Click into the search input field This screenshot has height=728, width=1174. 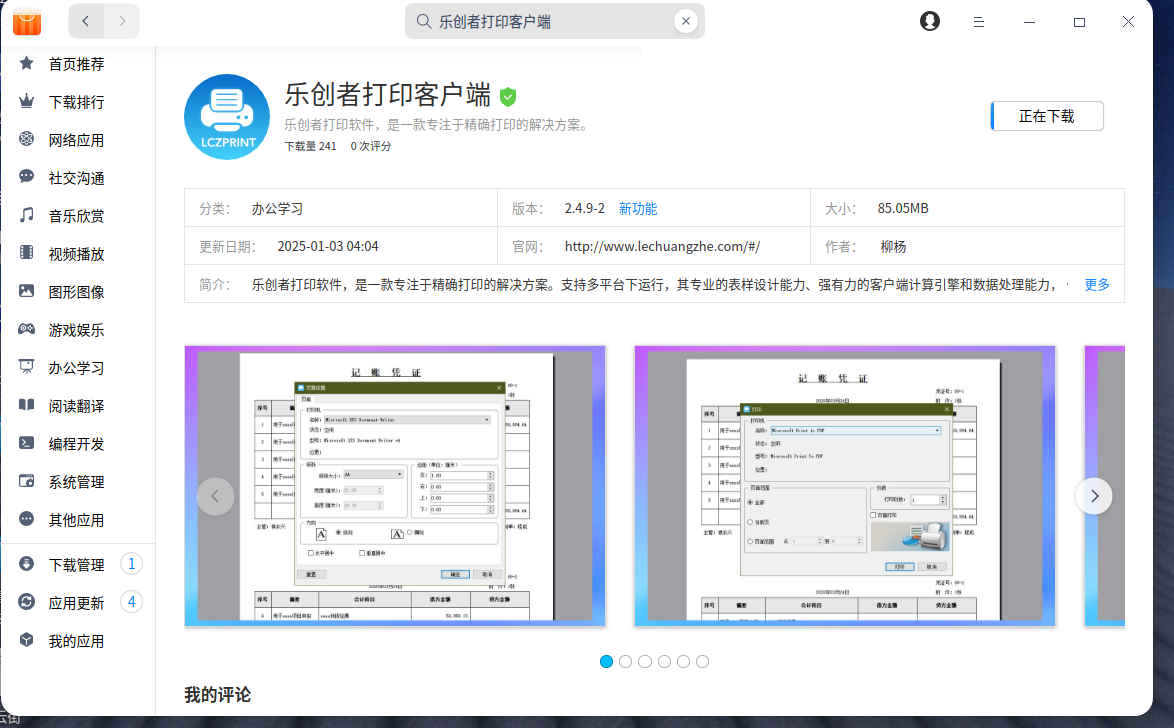[x=550, y=21]
